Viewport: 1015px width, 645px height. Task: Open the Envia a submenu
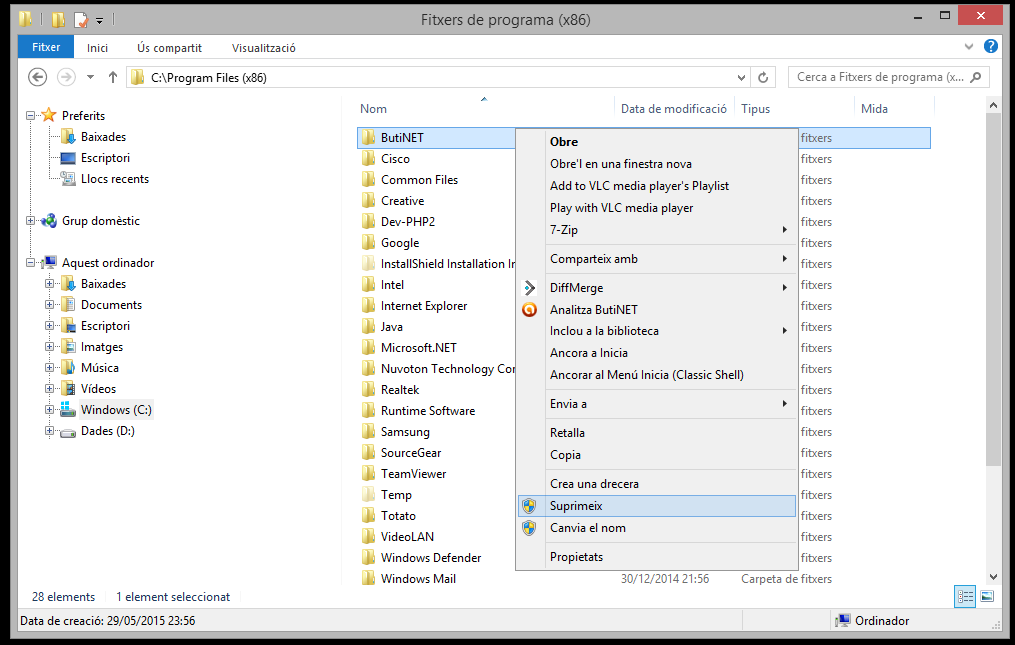(657, 403)
